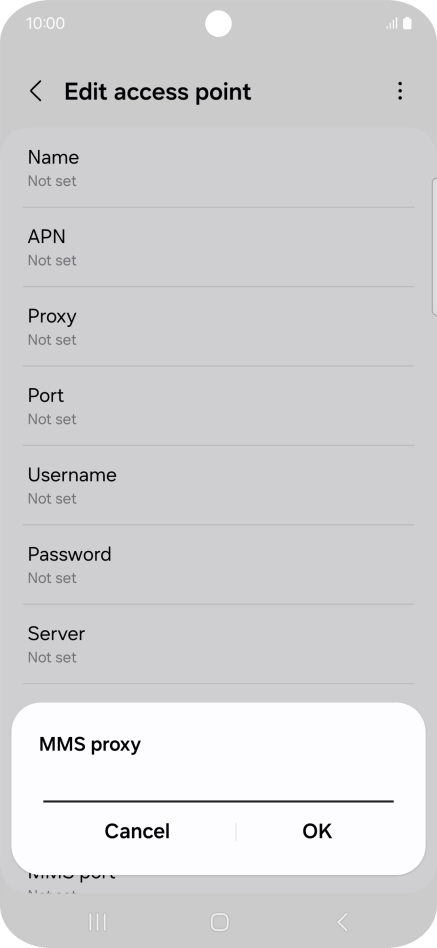Image resolution: width=437 pixels, height=948 pixels.
Task: Select the Server setting row
Action: [218, 644]
